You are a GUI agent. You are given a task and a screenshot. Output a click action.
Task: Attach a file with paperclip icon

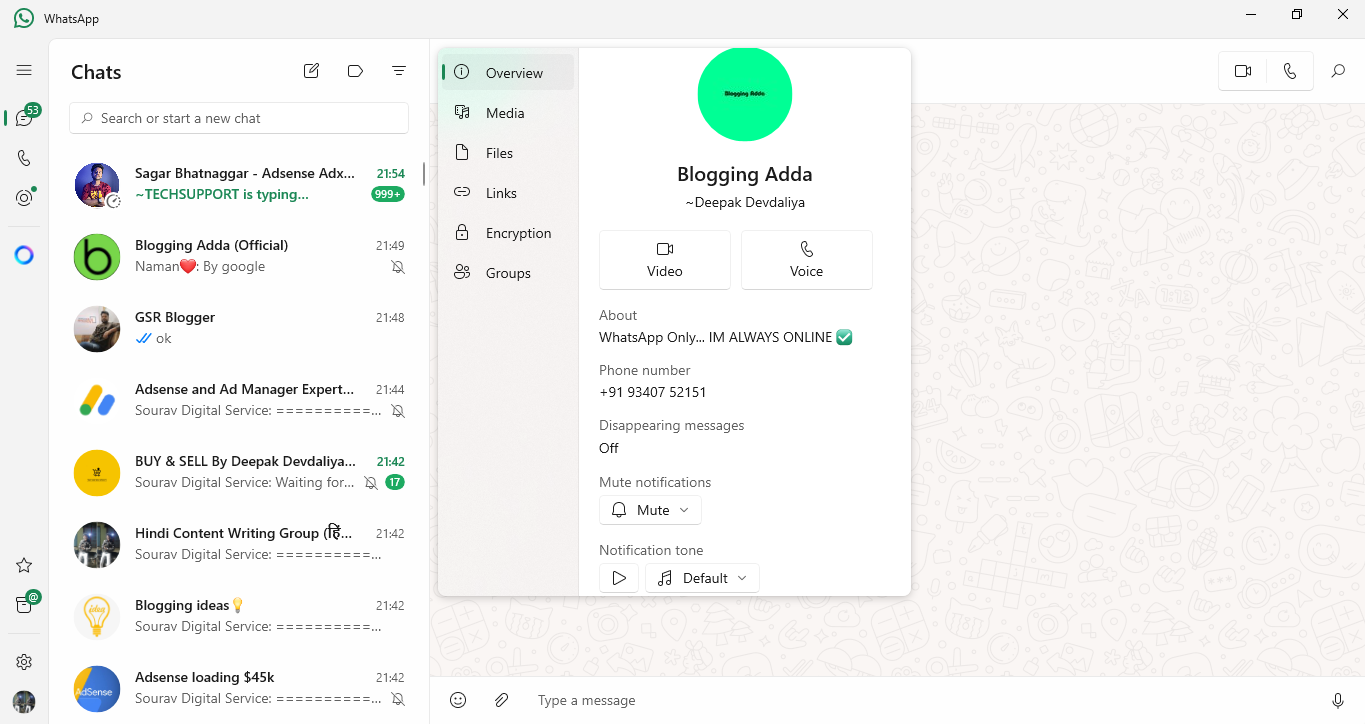coord(502,700)
